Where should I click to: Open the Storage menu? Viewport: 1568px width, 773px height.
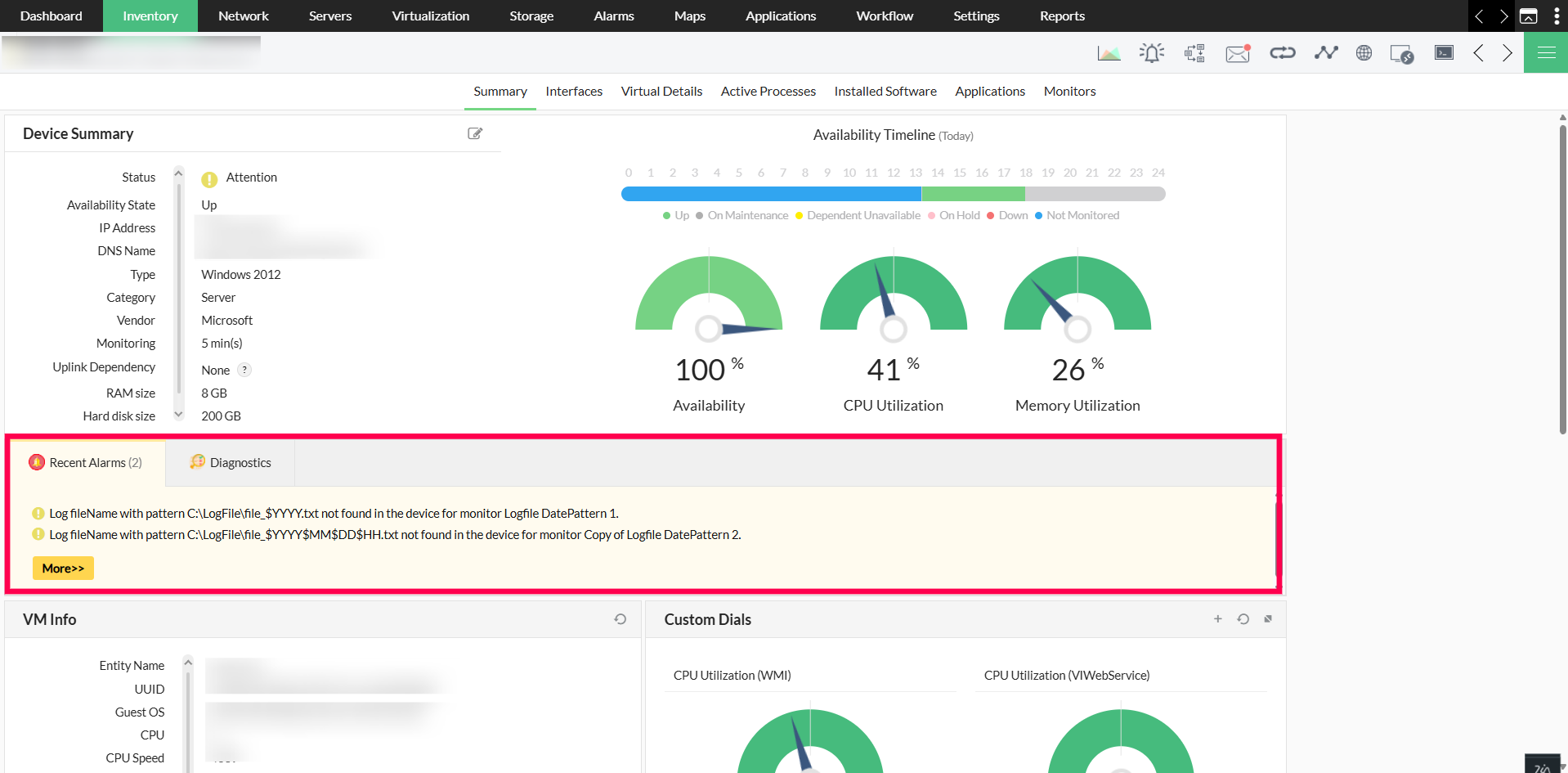tap(531, 16)
